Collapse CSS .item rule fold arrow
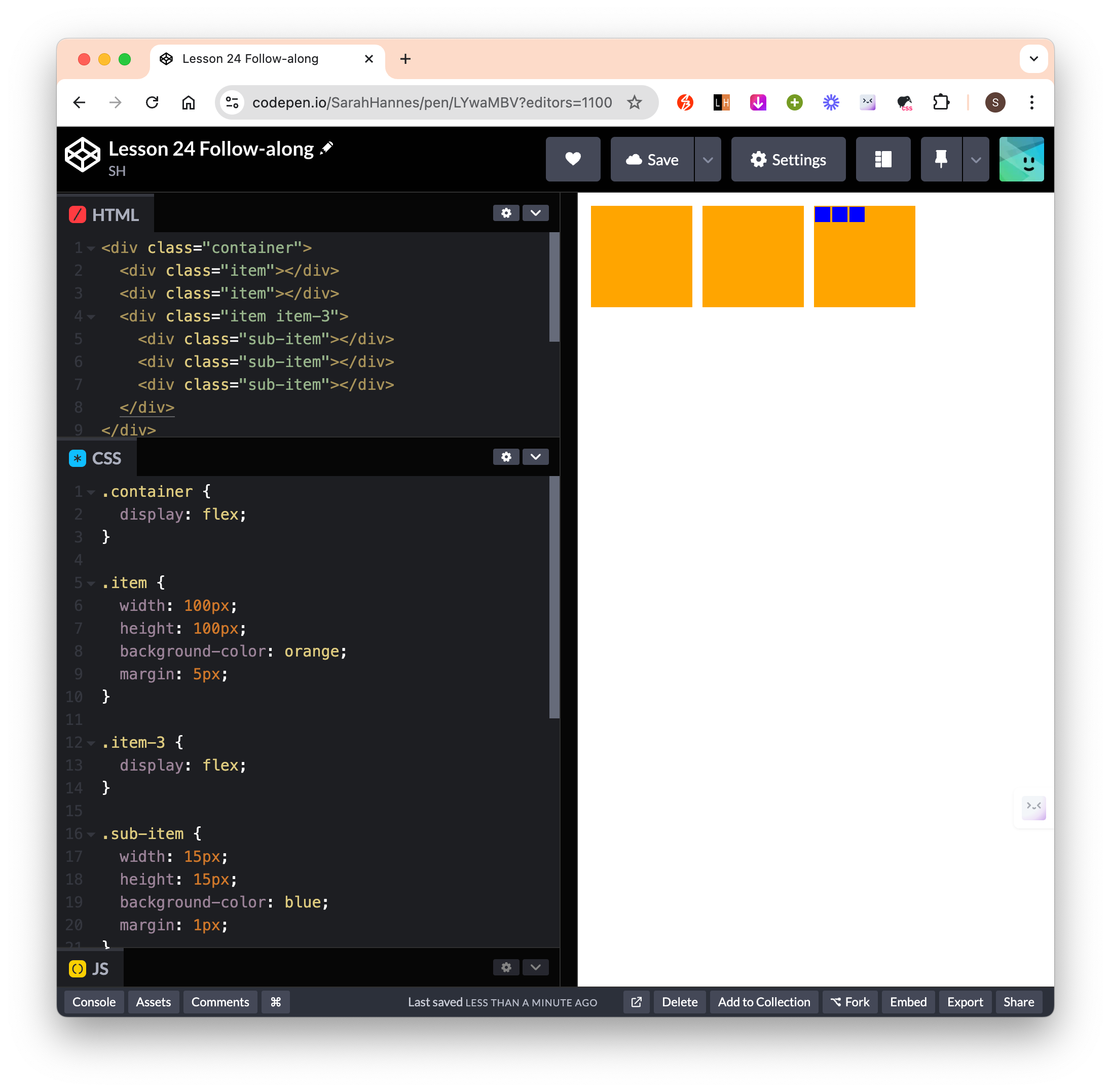The height and width of the screenshot is (1092, 1111). 91,584
